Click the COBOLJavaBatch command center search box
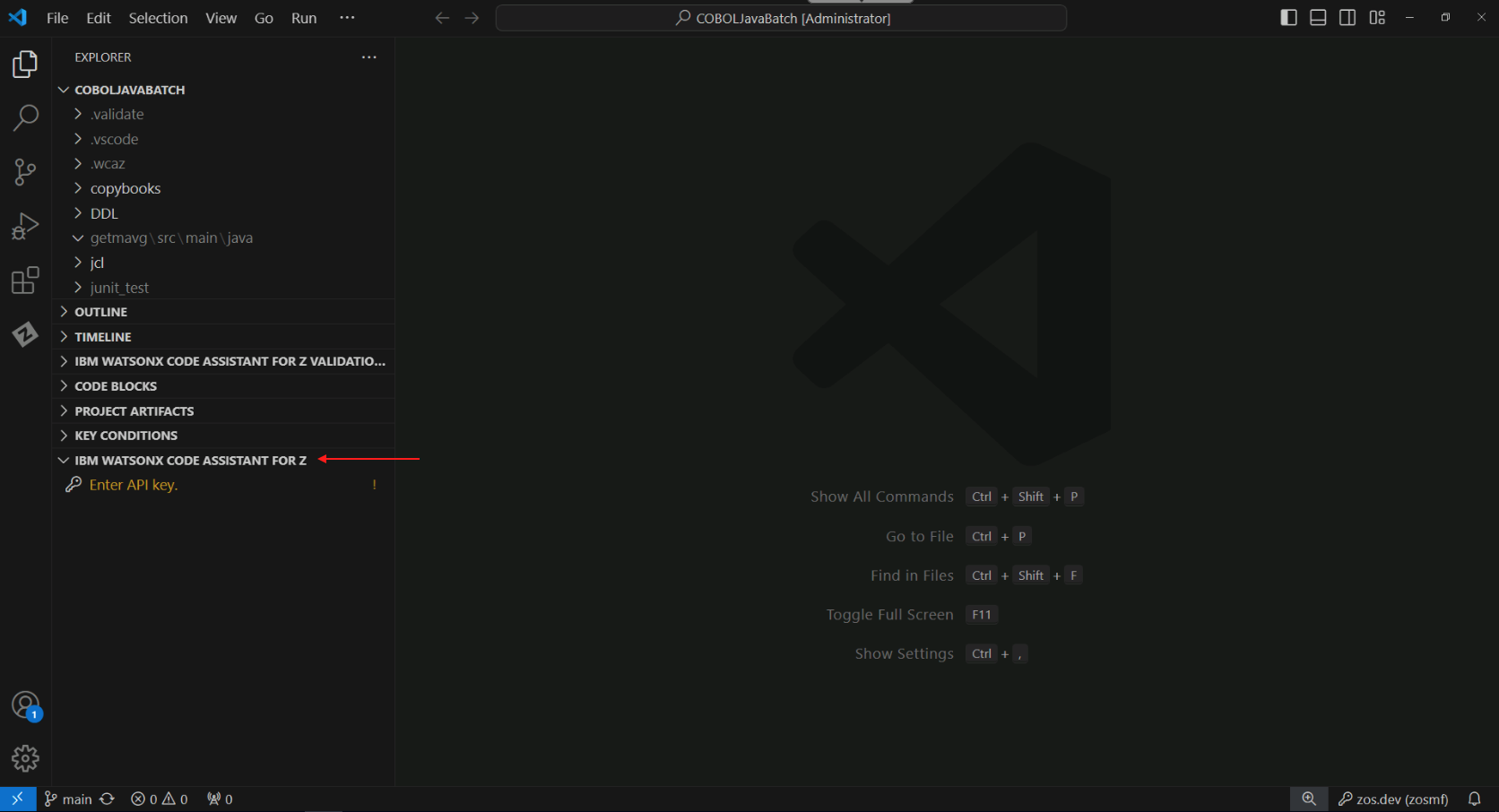Image resolution: width=1499 pixels, height=812 pixels. (781, 18)
